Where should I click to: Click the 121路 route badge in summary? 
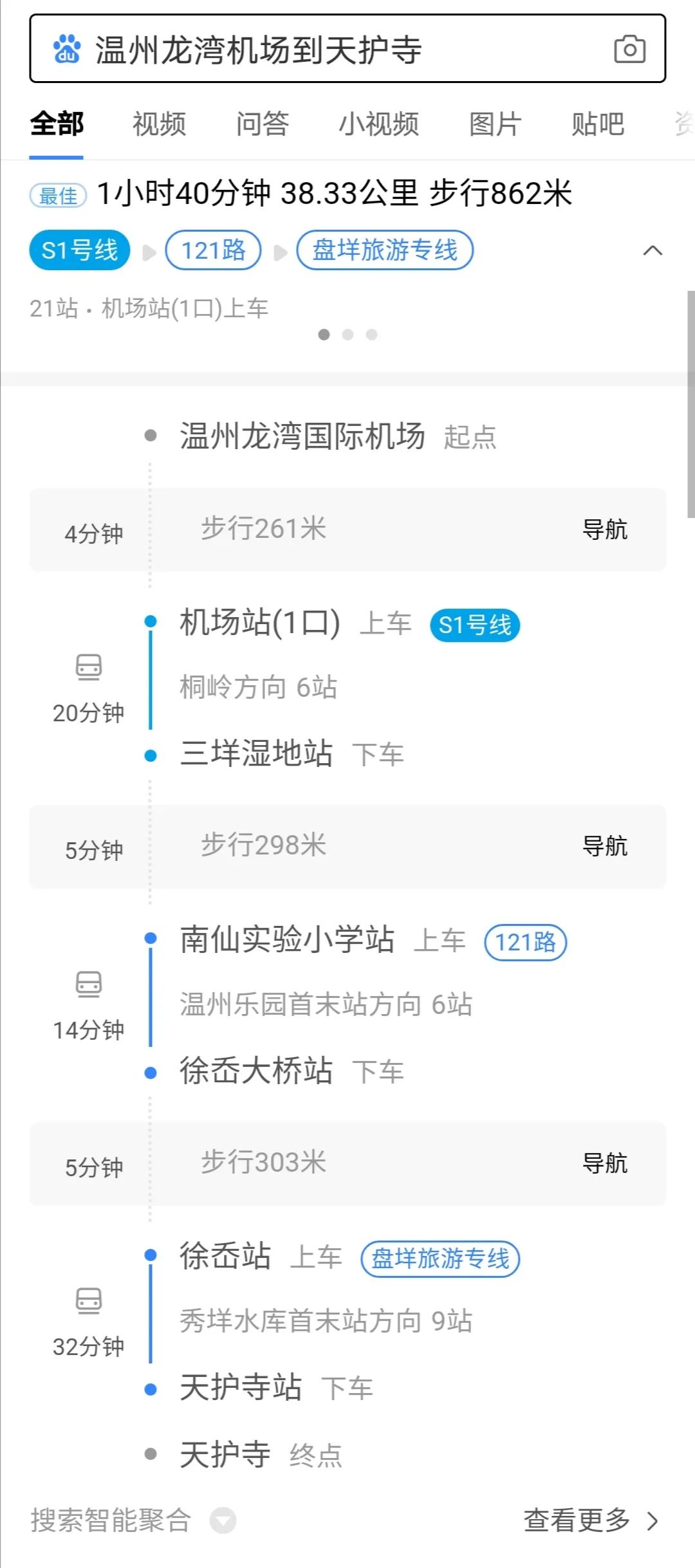(213, 250)
